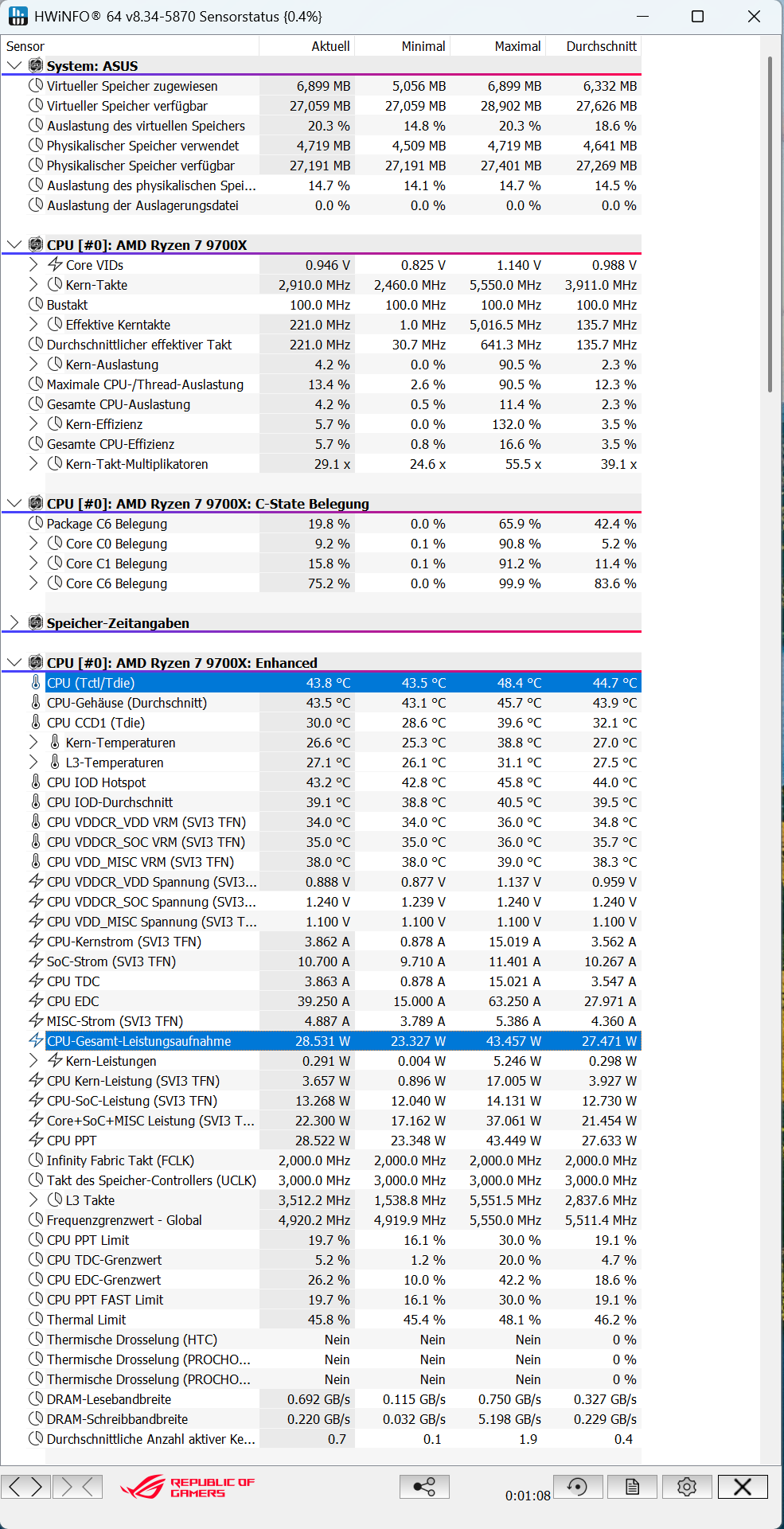
Task: Click icon beside Package C6 Belegung
Action: tap(36, 523)
